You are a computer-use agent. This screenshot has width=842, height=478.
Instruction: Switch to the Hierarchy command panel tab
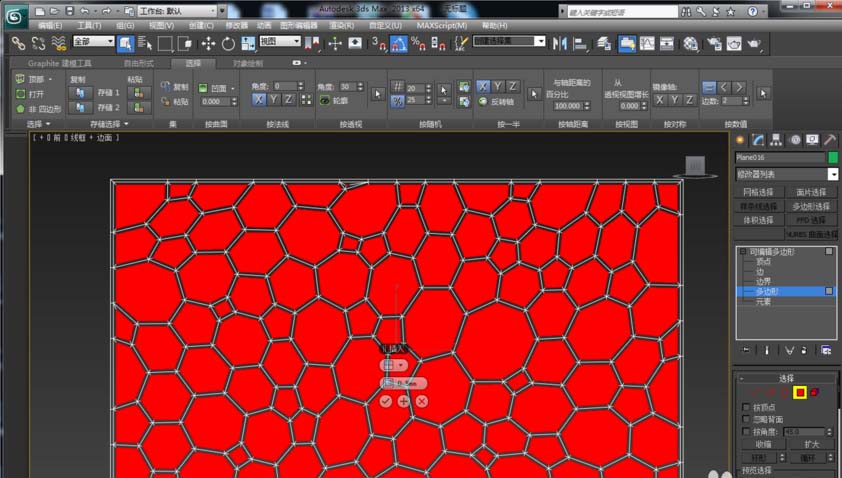776,140
